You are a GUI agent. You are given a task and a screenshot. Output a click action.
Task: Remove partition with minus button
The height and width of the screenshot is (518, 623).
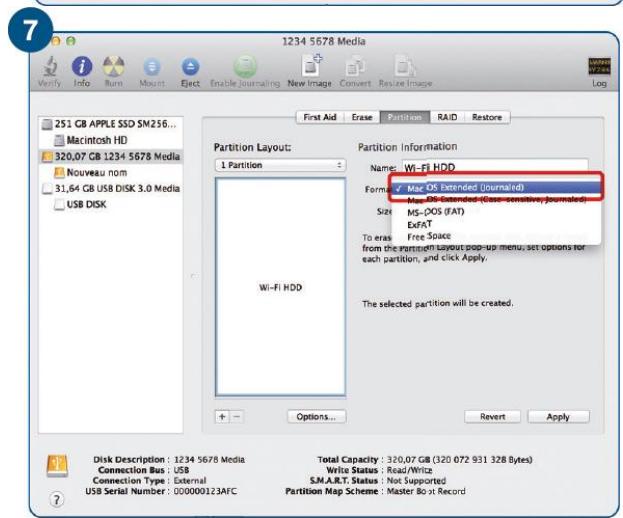[x=236, y=417]
